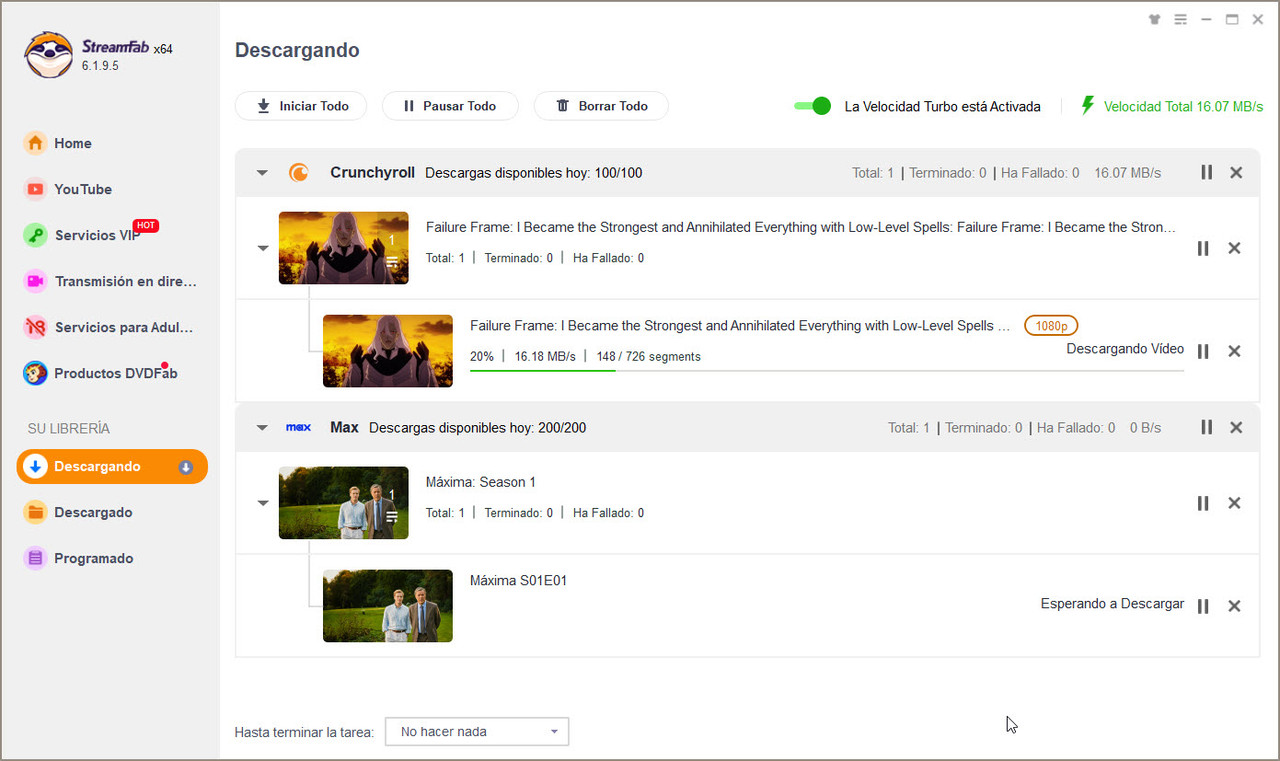
Task: Remove the Crunchyroll group
Action: [x=1236, y=172]
